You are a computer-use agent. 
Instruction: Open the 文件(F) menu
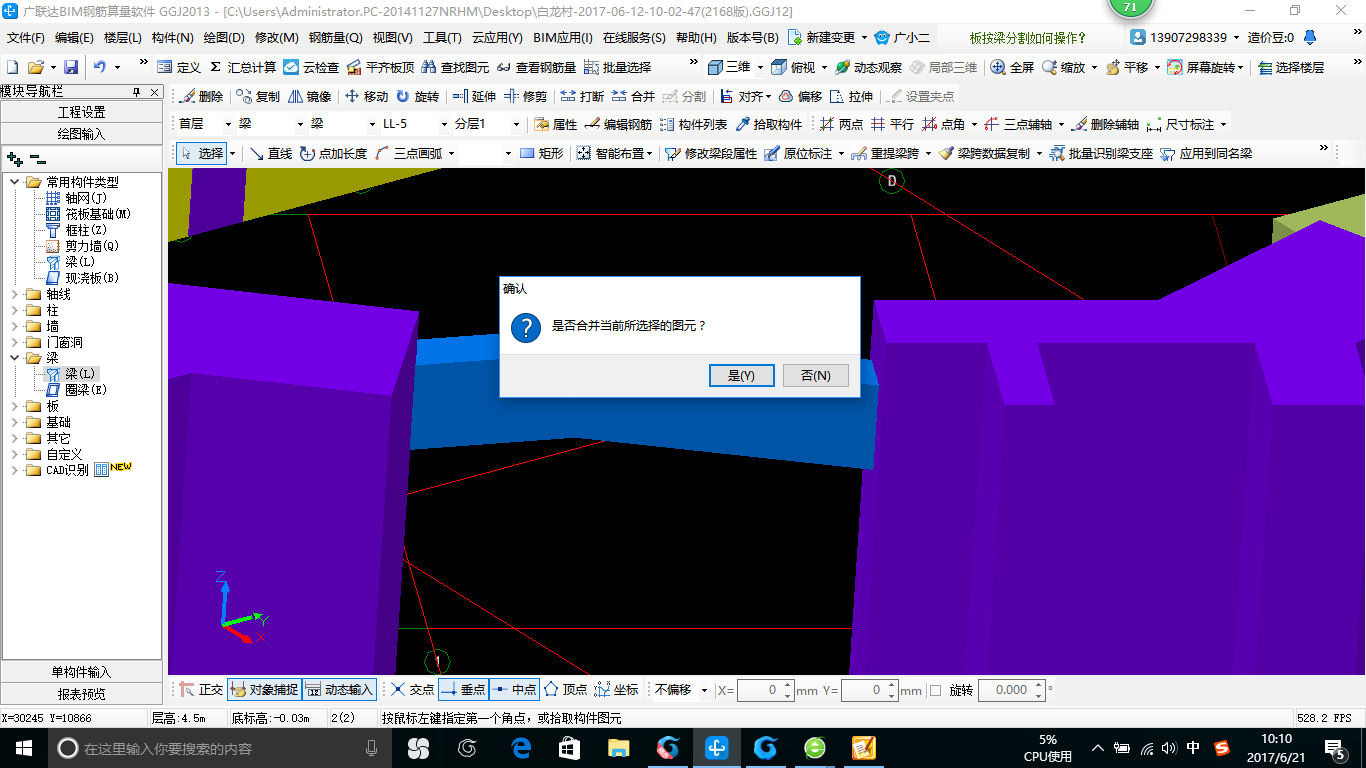coord(26,38)
